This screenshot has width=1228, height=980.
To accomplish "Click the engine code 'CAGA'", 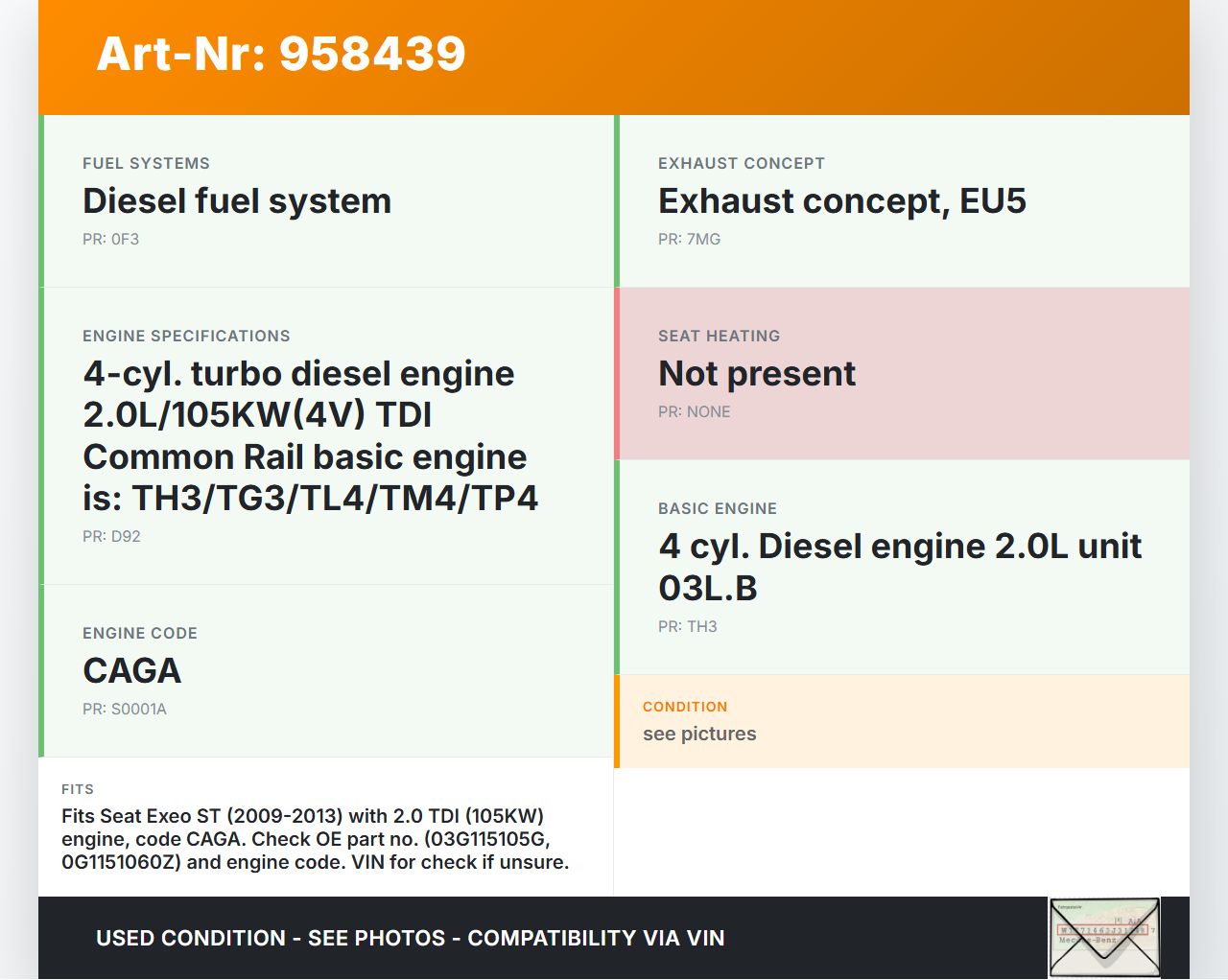I will pyautogui.click(x=132, y=671).
